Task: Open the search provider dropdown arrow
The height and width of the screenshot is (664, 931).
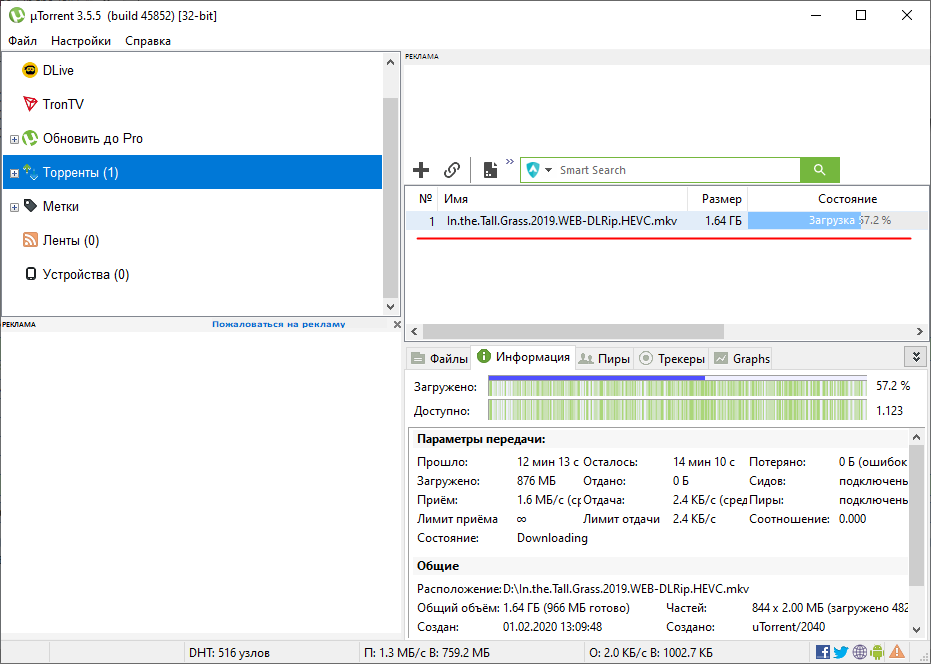Action: (x=548, y=171)
